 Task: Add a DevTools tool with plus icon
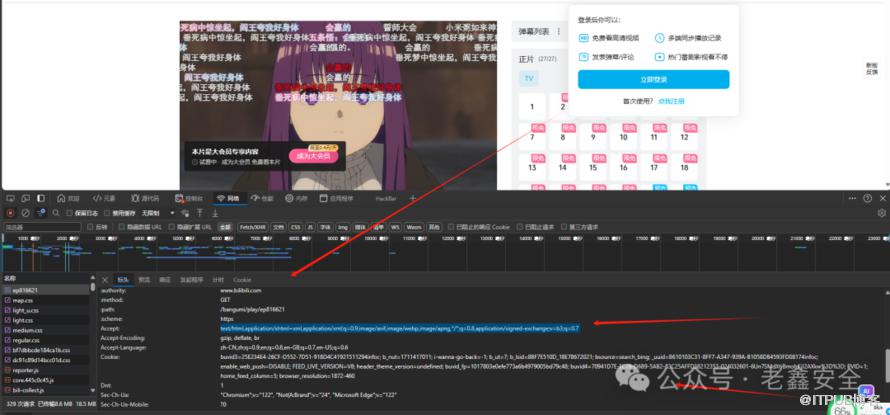[x=413, y=198]
